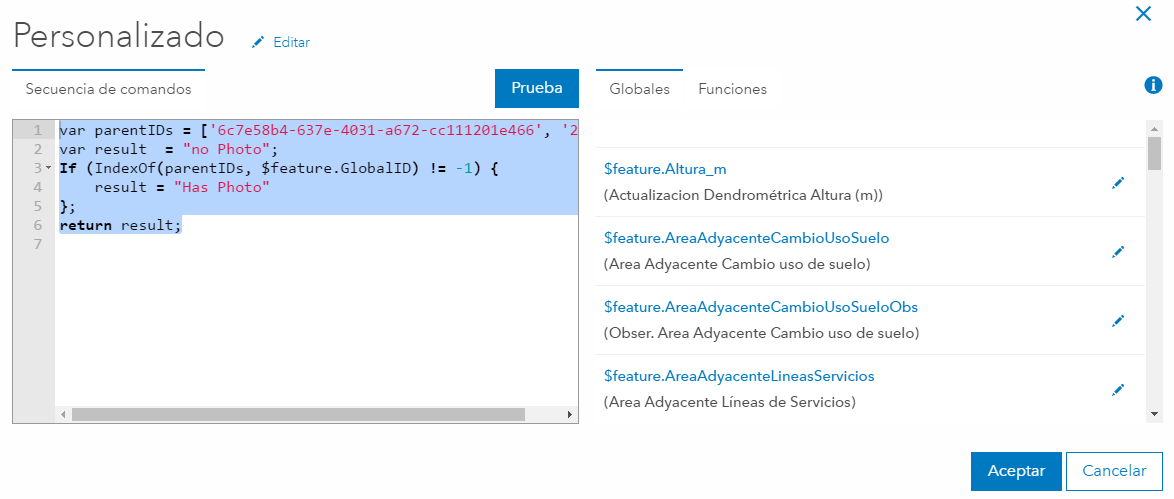
Task: Click the Cancelar button
Action: tap(1114, 471)
